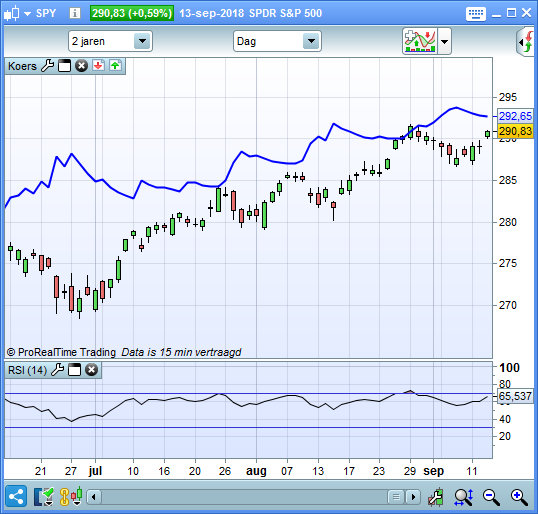Screen dimensions: 538x514
Task: Toggle the RSI (14) panel window icon
Action: point(74,370)
